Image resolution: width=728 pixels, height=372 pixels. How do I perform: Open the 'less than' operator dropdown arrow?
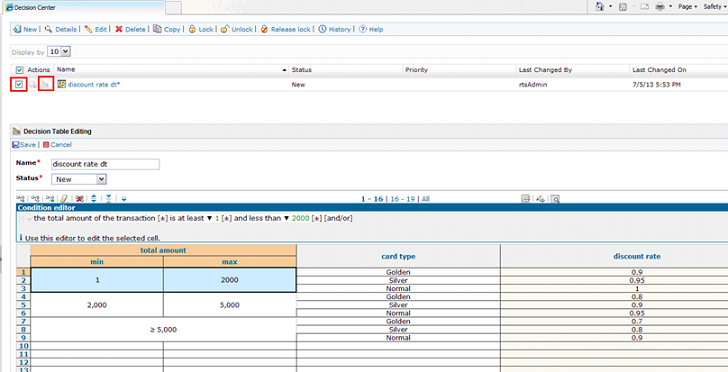click(286, 218)
